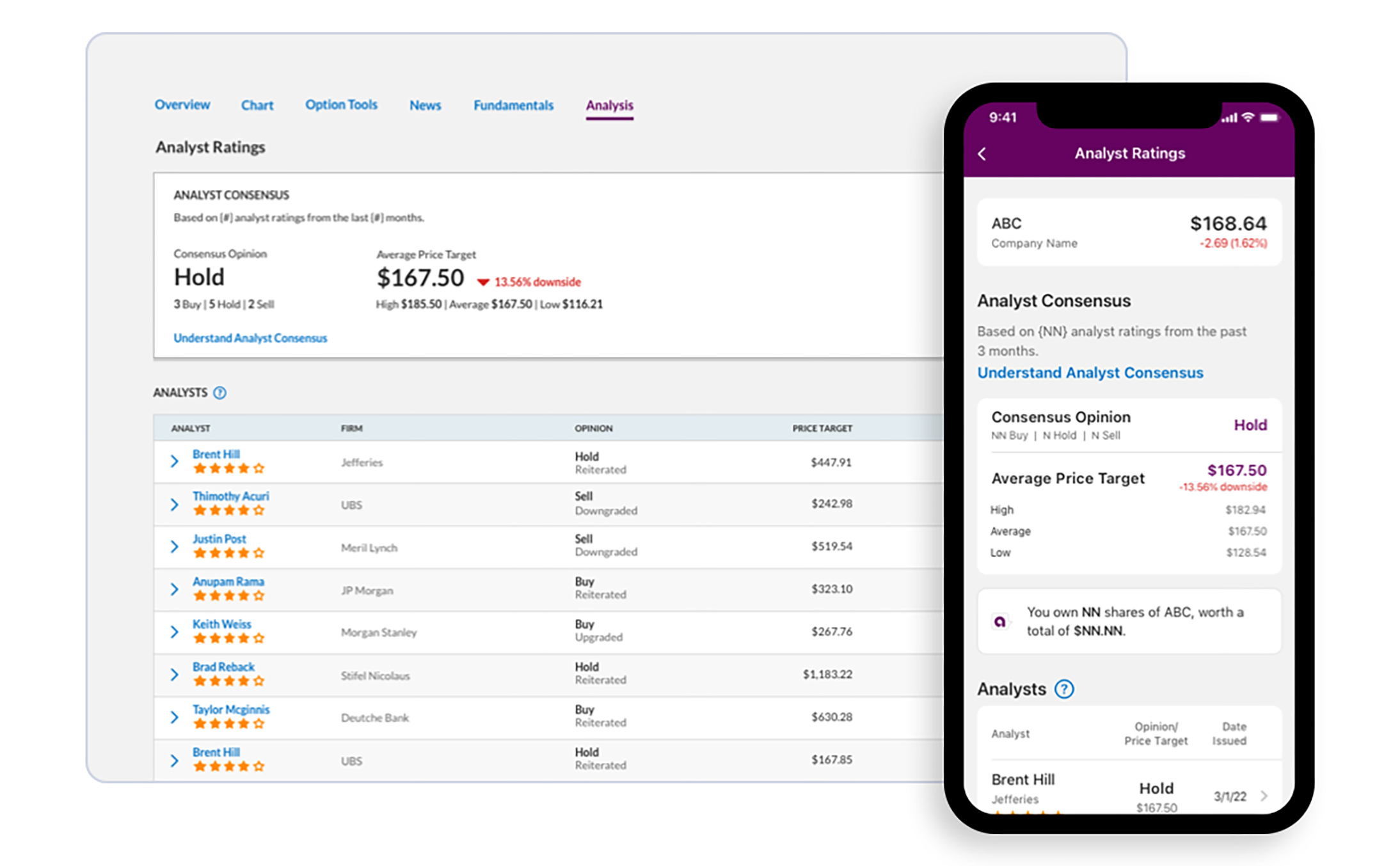The width and height of the screenshot is (1400, 866).
Task: Open Thimothy Acuri's analyst profile
Action: 230,496
